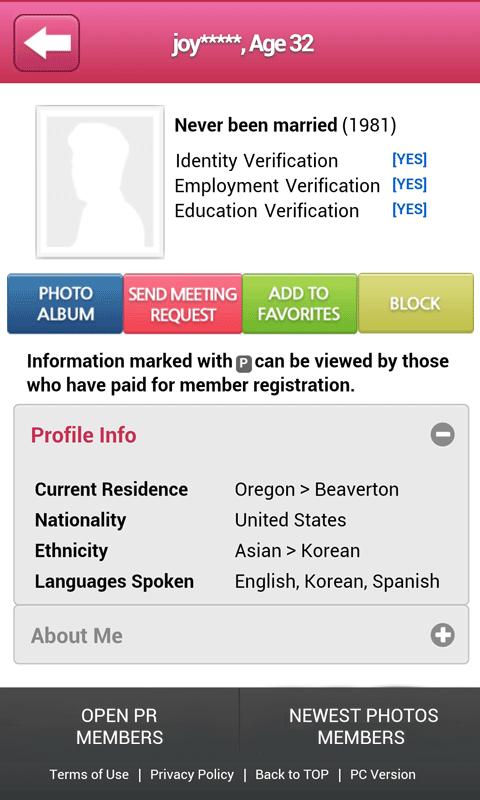Tap the back arrow icon
The image size is (480, 800).
[x=46, y=43]
